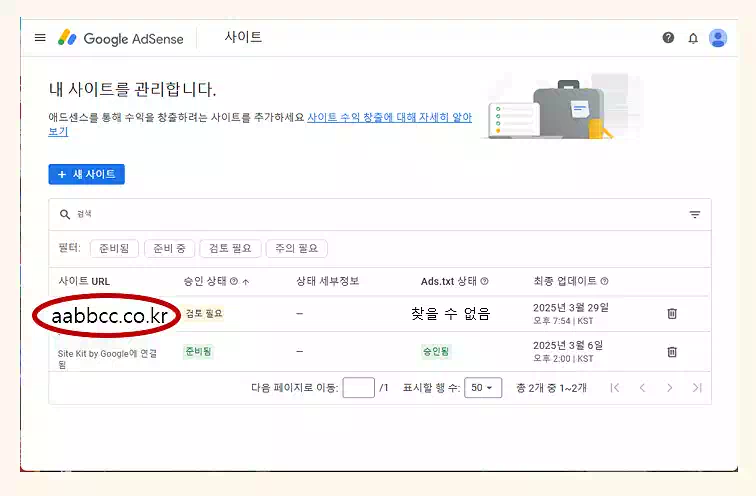Open the aabbcc.co.kr site entry
This screenshot has height=496, width=756.
click(x=109, y=316)
